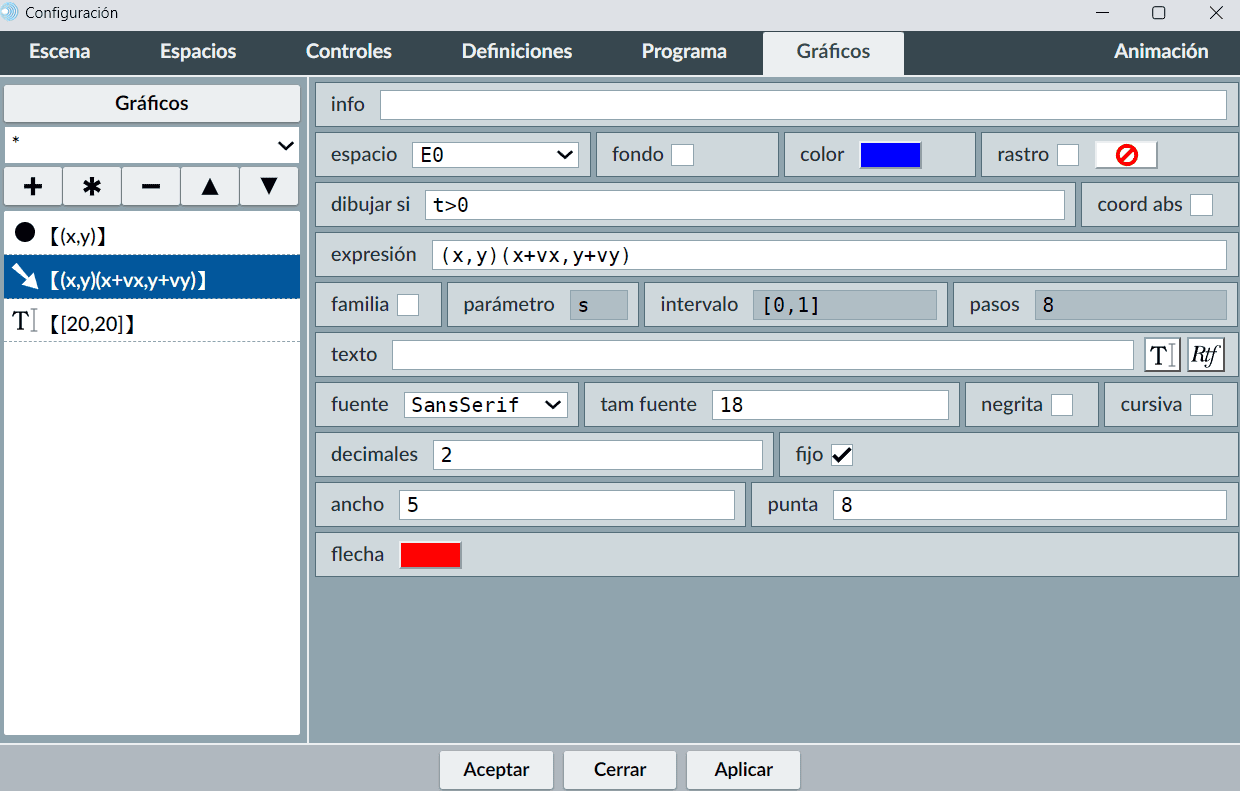Move graphic up with the up arrow

(210, 187)
